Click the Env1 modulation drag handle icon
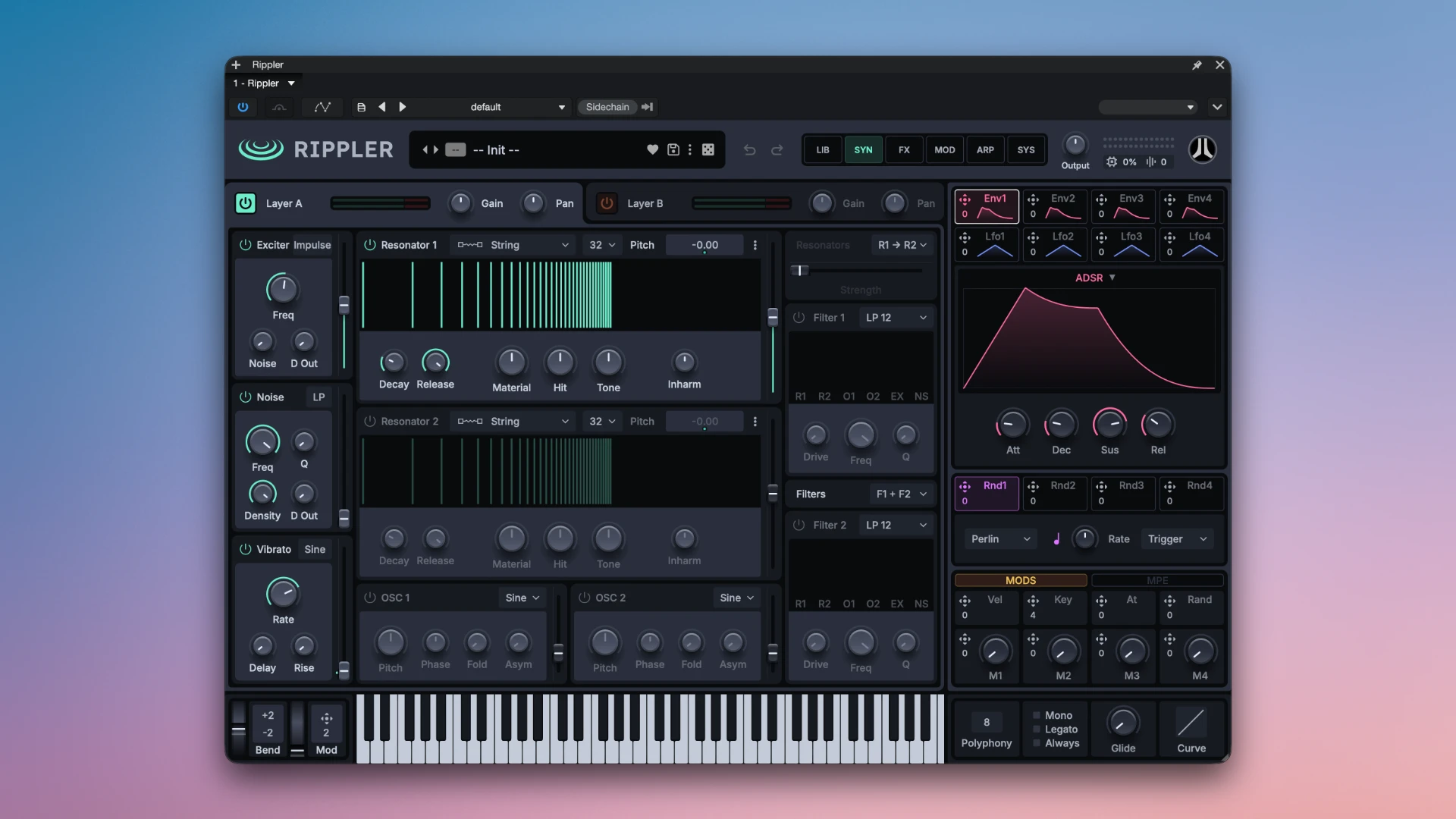1456x819 pixels. 965,199
